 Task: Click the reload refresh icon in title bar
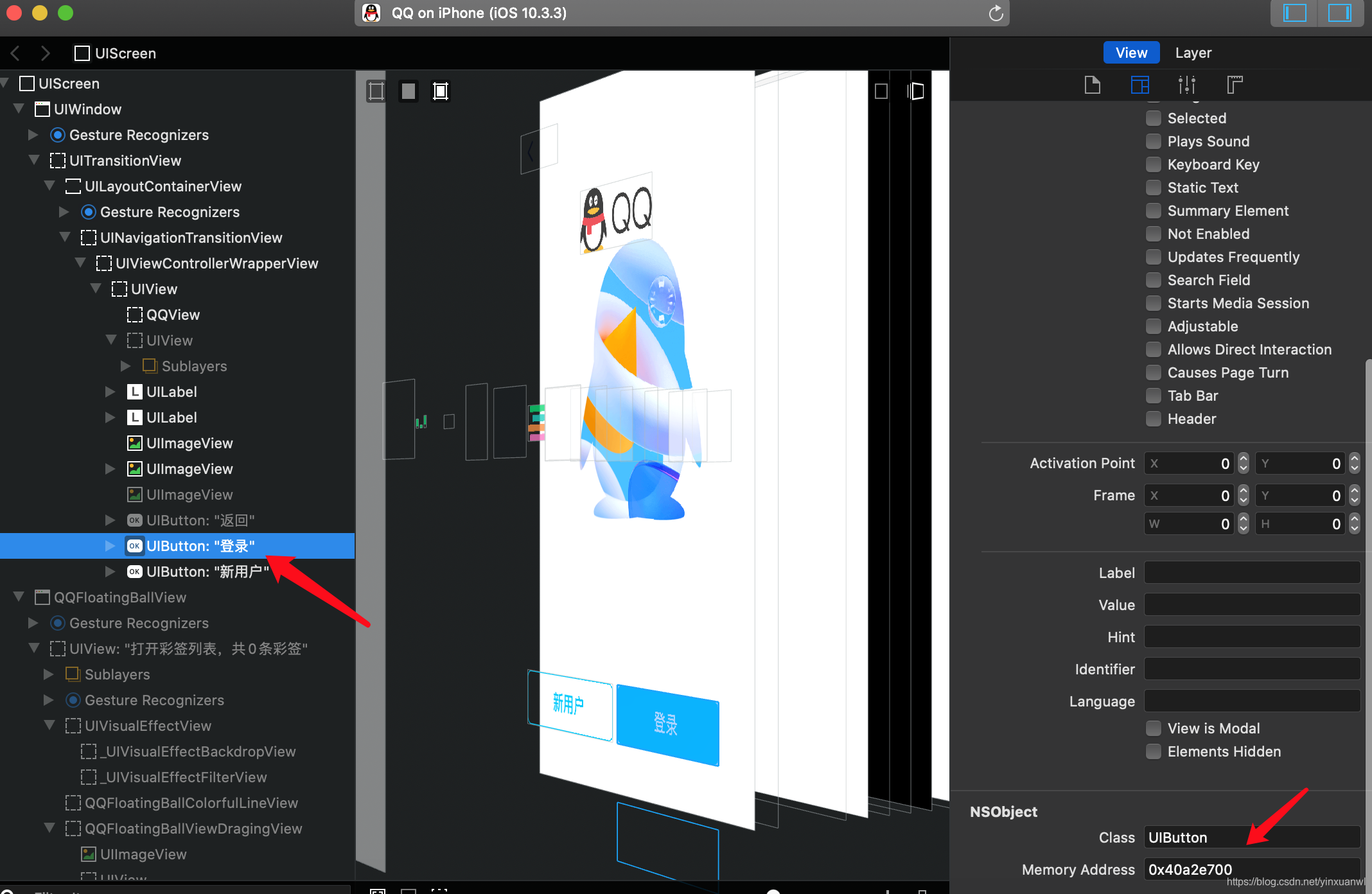click(x=996, y=13)
